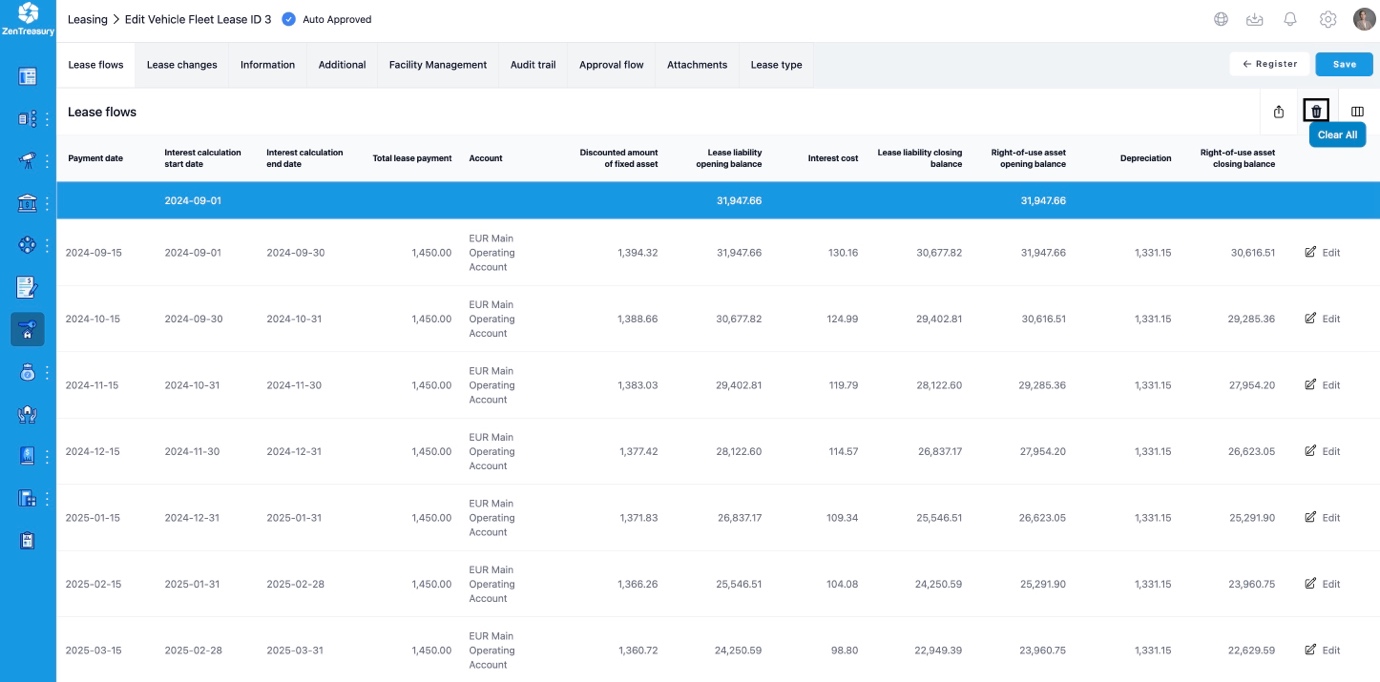
Task: Expand three-dot menu beside telescope icon
Action: (46, 161)
